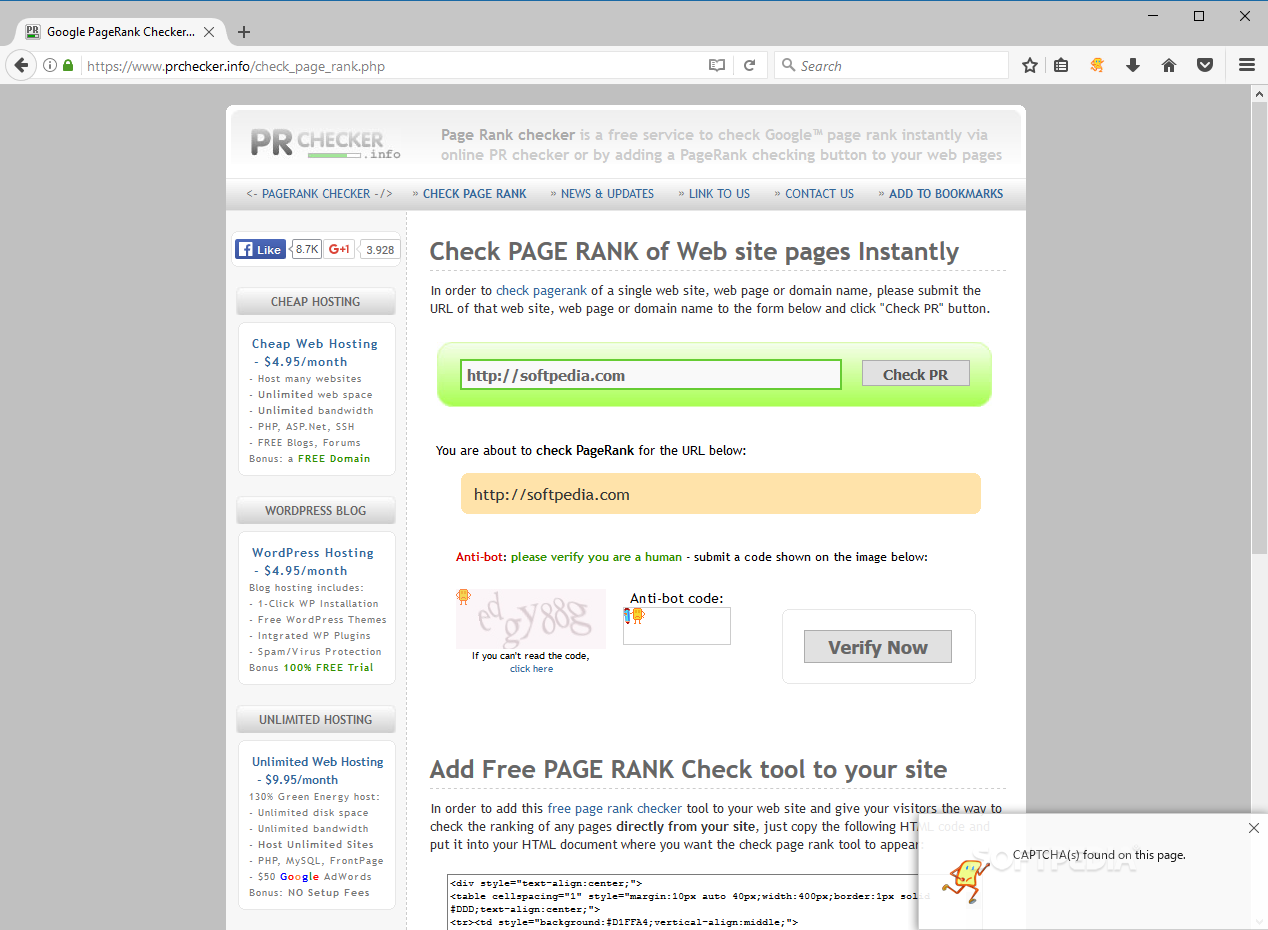Click the highlighted http://softpedia.com URL box
The height and width of the screenshot is (930, 1268).
[721, 494]
